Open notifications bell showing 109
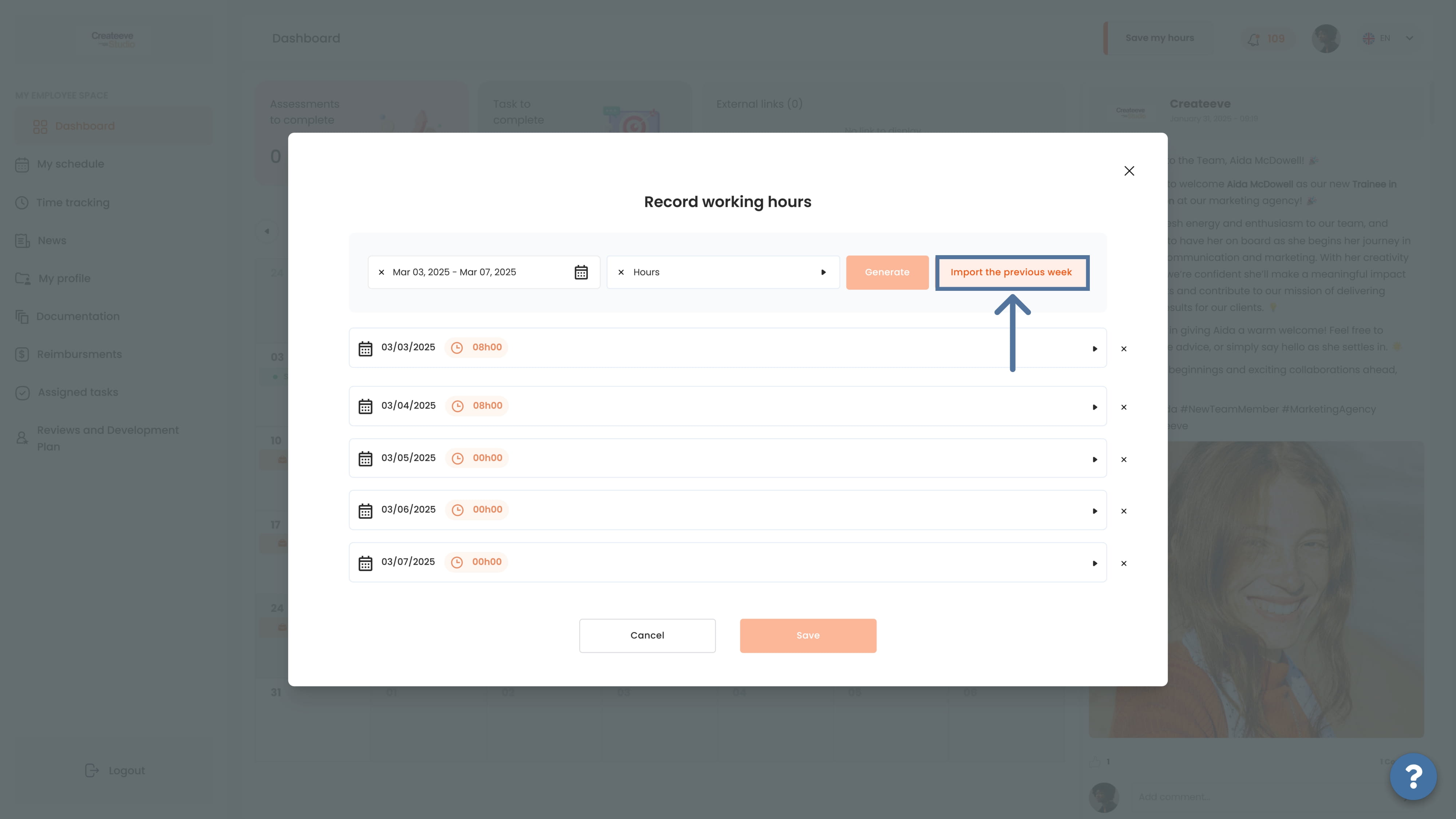Screen dimensions: 1456x819 (1267, 39)
